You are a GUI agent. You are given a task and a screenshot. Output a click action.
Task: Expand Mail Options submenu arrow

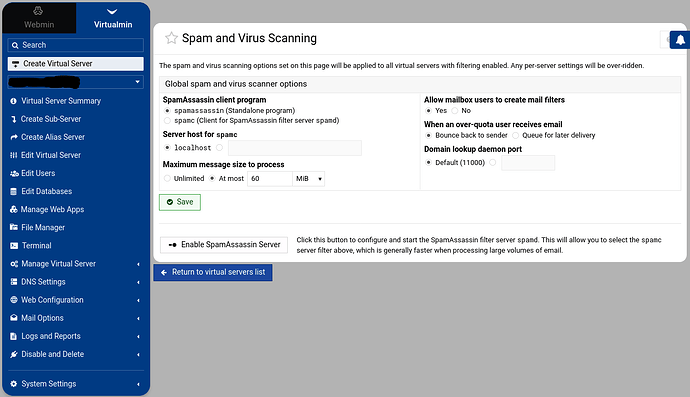(138, 318)
